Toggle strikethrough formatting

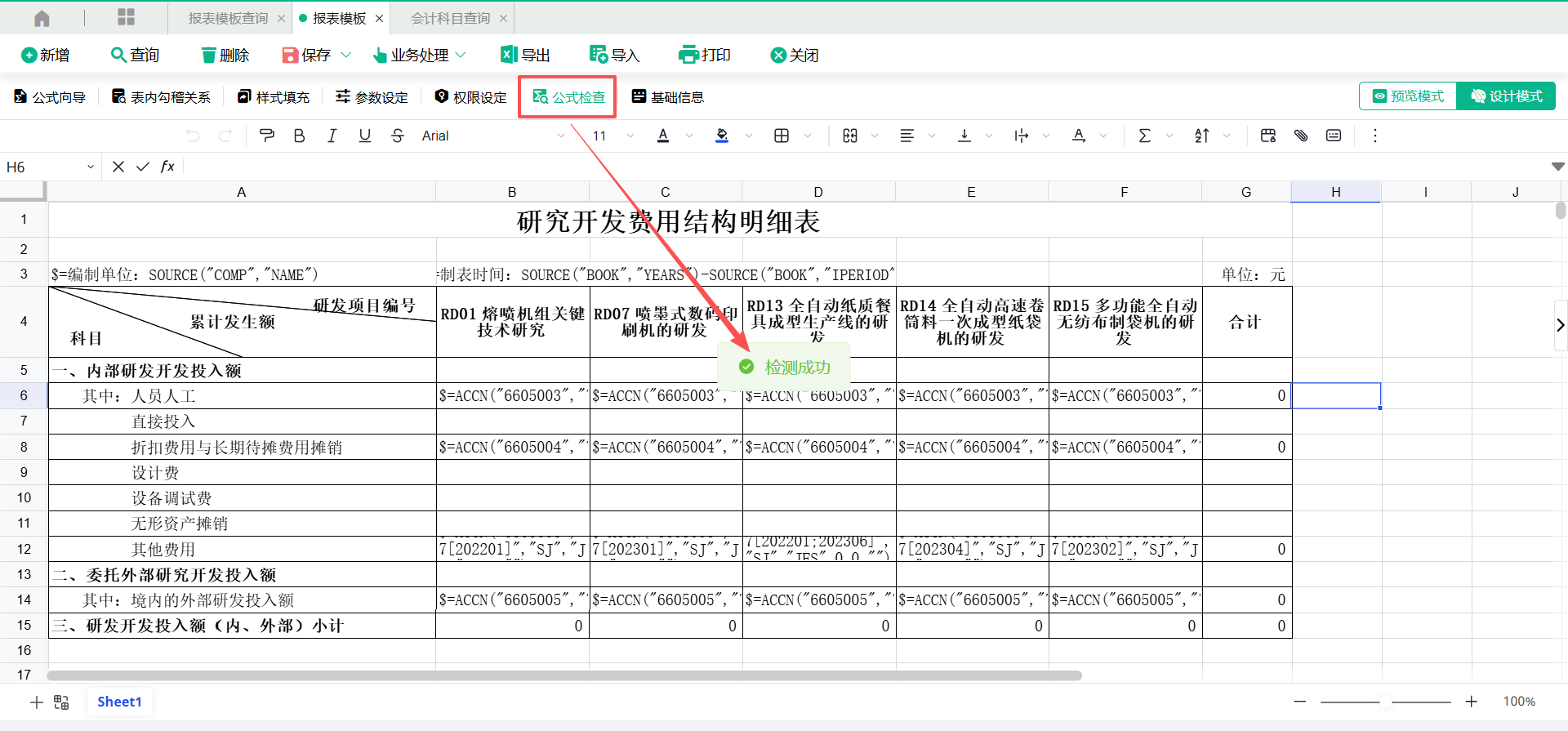coord(398,136)
